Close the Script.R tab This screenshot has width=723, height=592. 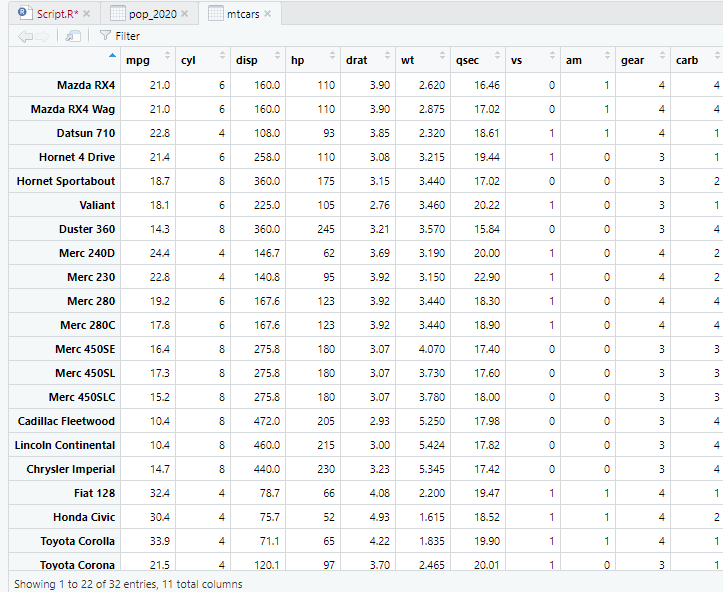click(x=87, y=14)
